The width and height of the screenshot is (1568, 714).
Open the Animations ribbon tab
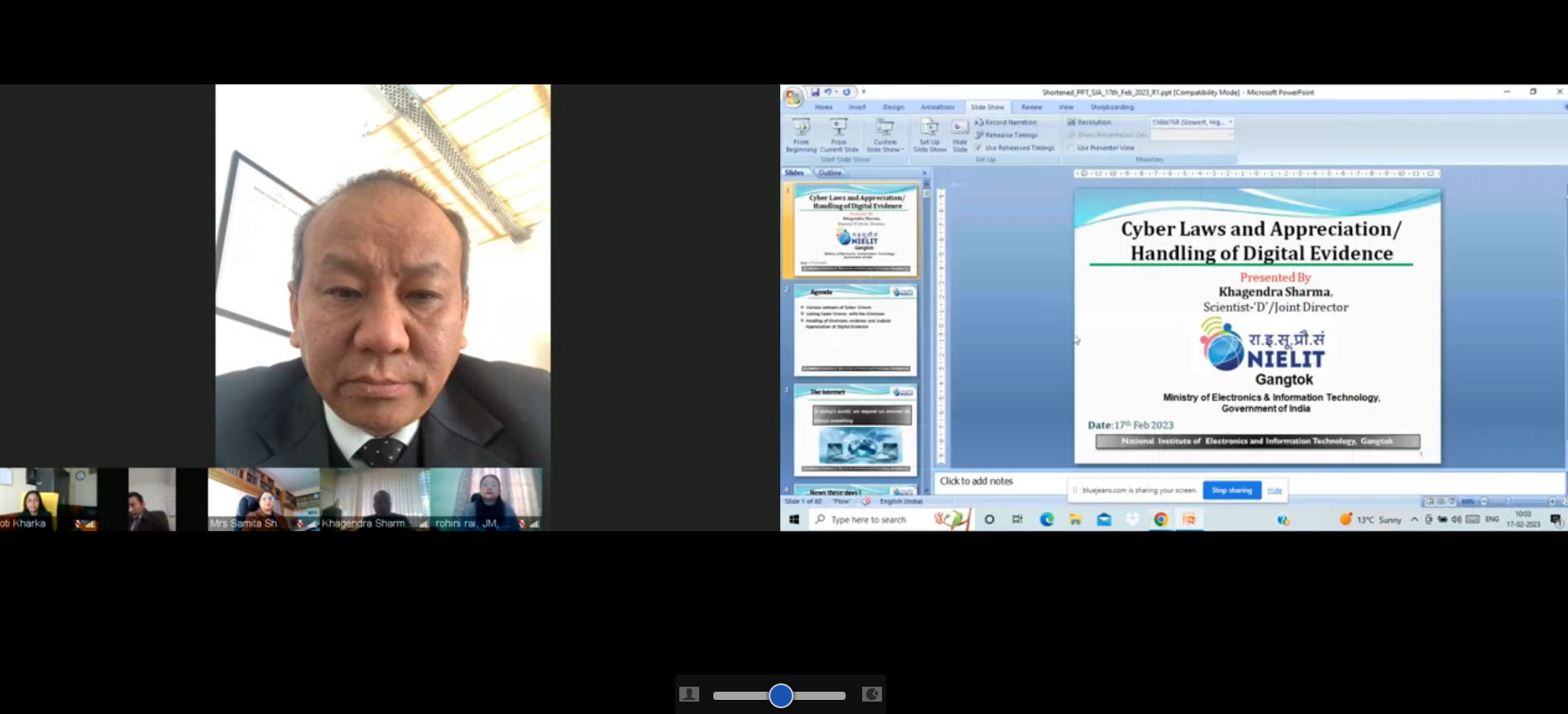pos(937,108)
